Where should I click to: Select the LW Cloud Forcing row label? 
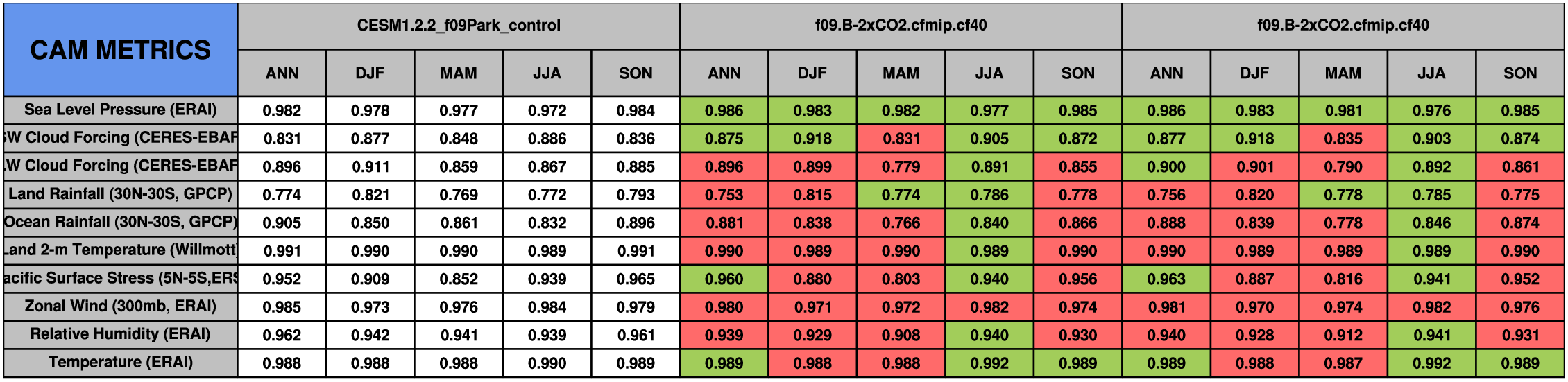tap(120, 166)
